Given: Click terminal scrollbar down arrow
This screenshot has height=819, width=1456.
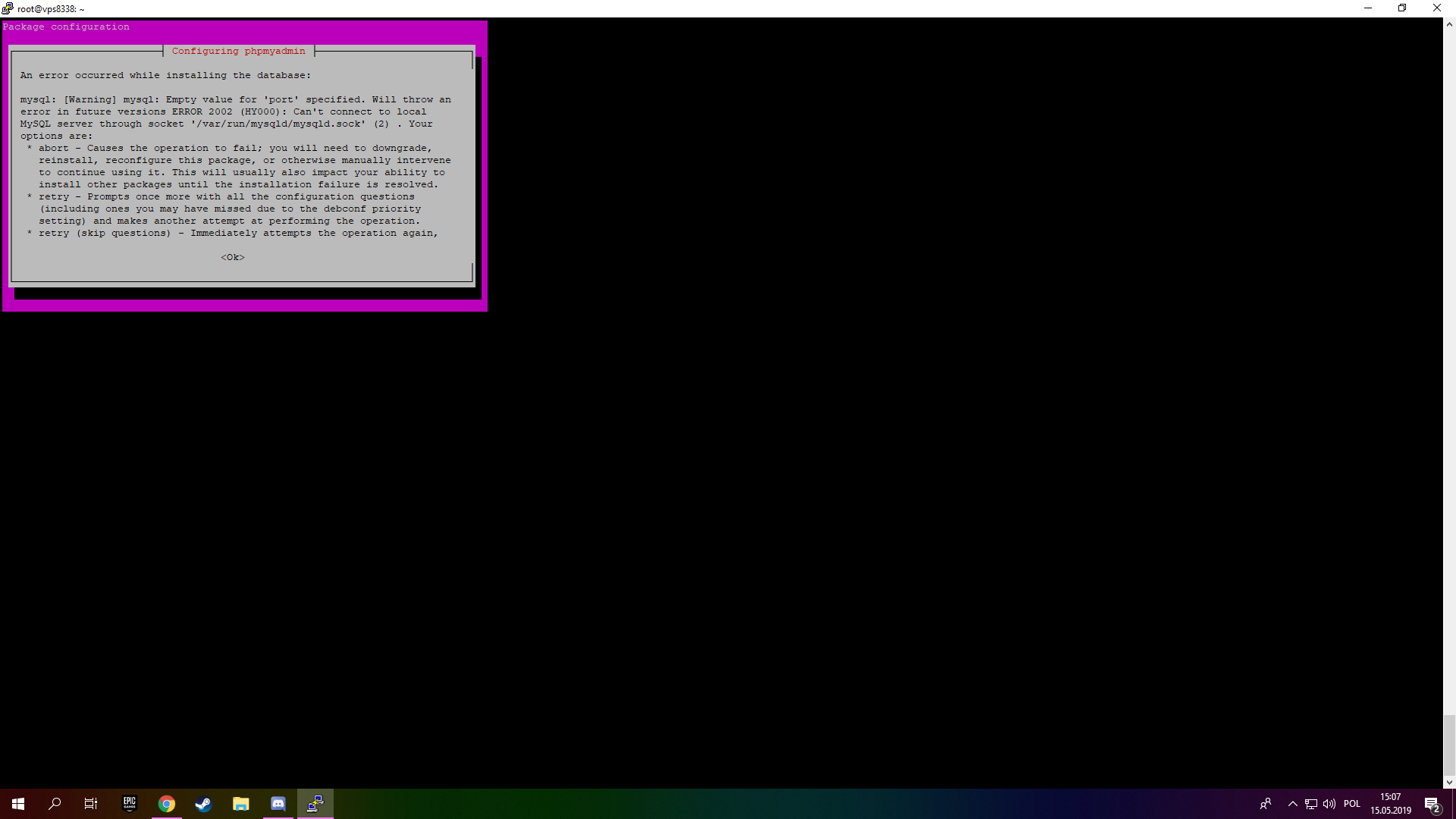Looking at the screenshot, I should (1449, 782).
